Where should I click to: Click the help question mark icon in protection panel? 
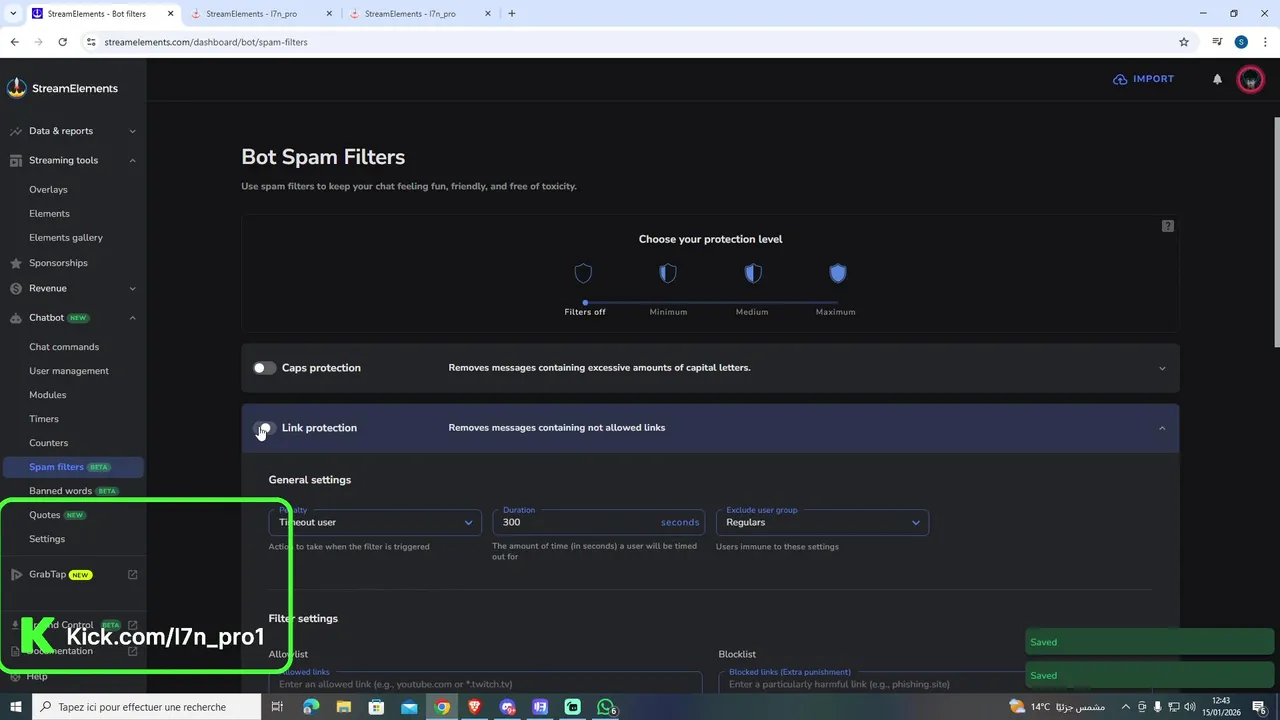pyautogui.click(x=1167, y=226)
